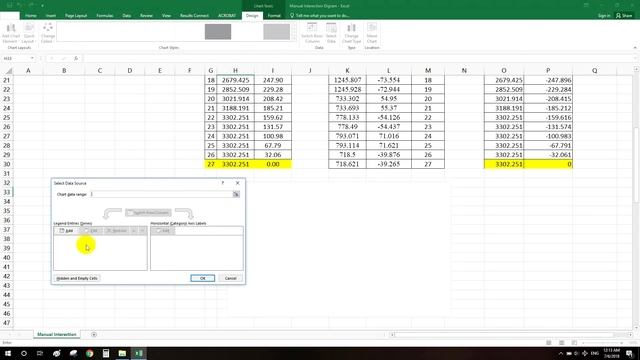Viewport: 640px width, 360px height.
Task: Close the Select Data Source dialog
Action: (x=238, y=183)
